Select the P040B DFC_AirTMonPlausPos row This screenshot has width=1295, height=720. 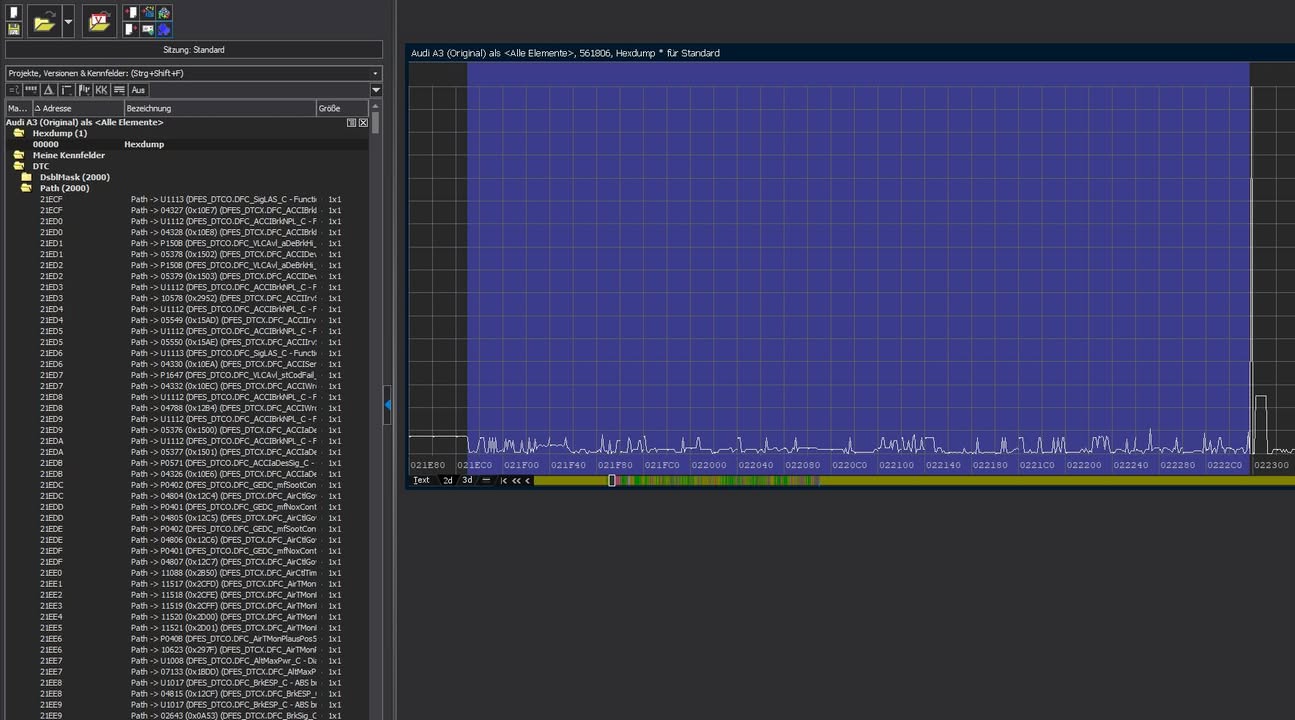click(x=187, y=639)
